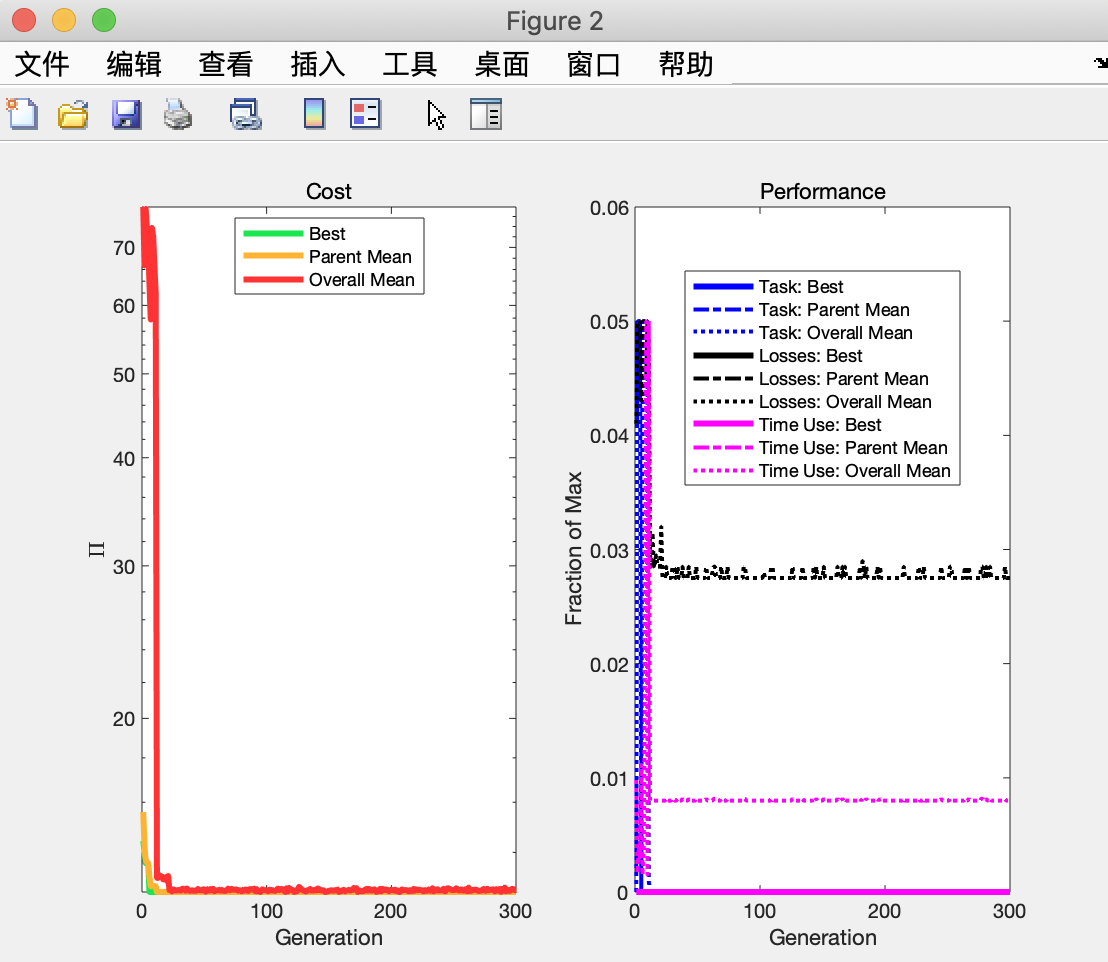Open the 桌面 menu

502,64
